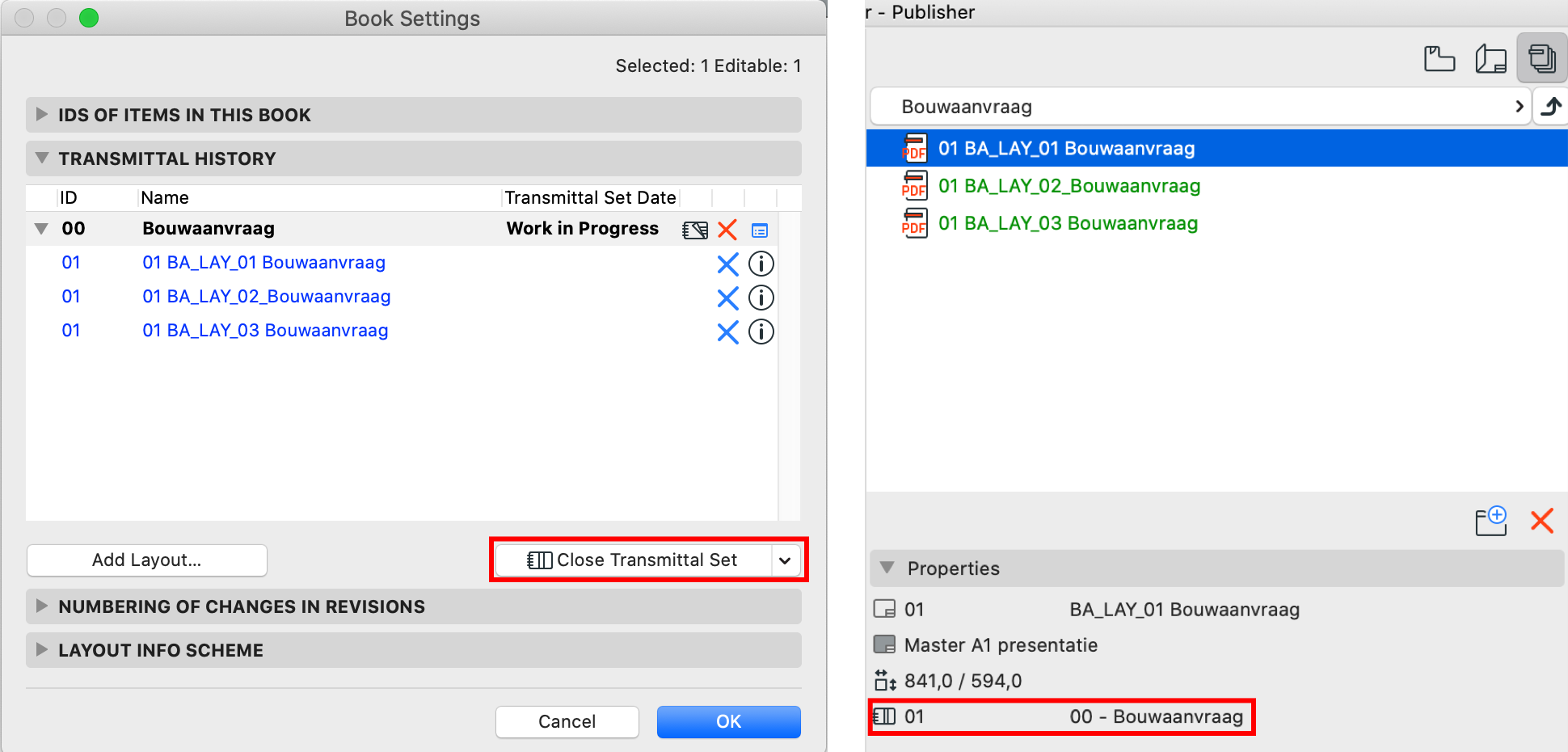Remove 01 BA_LAY_03 Bouwaanvraag from transmittal
Viewport: 1568px width, 752px height.
click(727, 332)
